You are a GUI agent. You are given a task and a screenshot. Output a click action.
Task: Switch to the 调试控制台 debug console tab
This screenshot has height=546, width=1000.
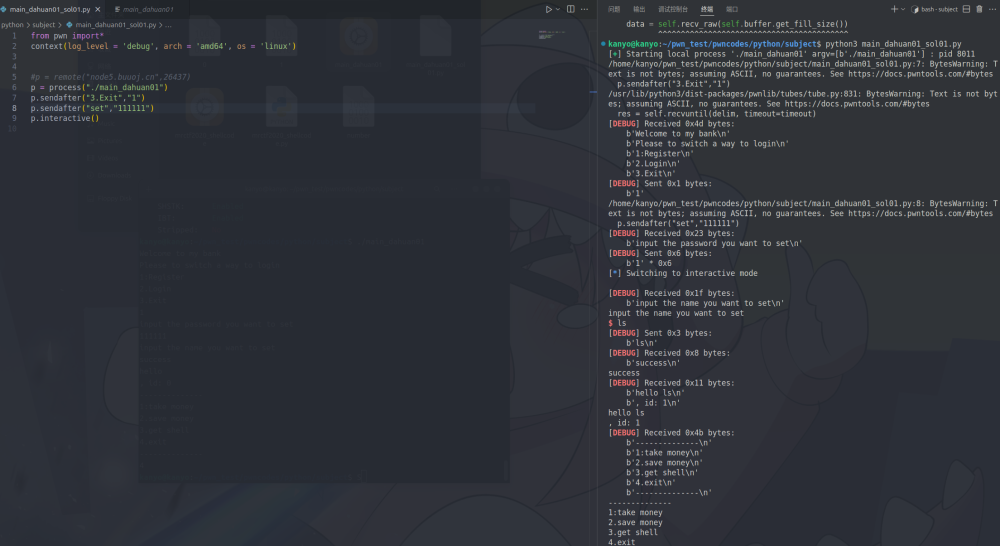pyautogui.click(x=673, y=9)
